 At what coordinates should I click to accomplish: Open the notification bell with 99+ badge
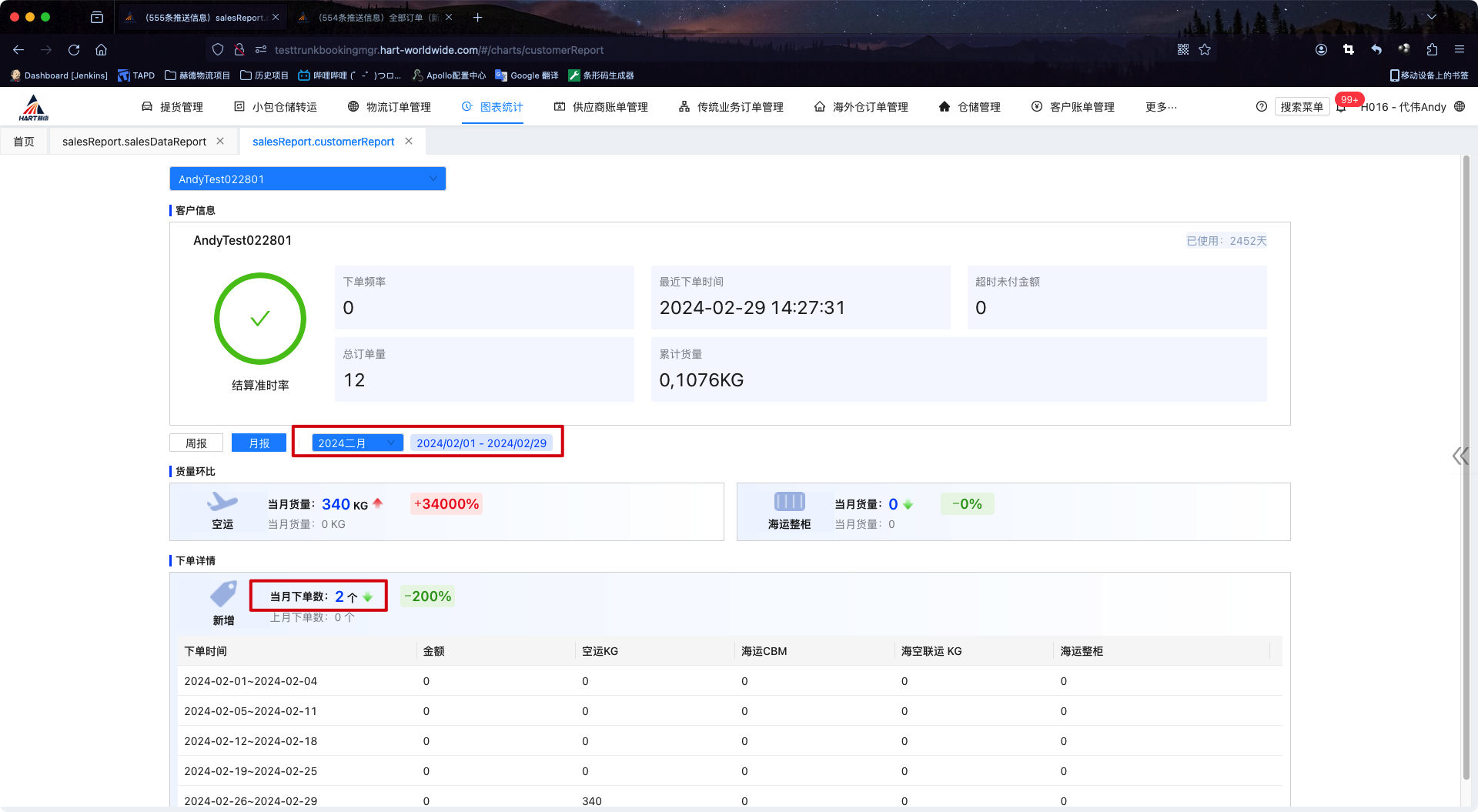1342,107
